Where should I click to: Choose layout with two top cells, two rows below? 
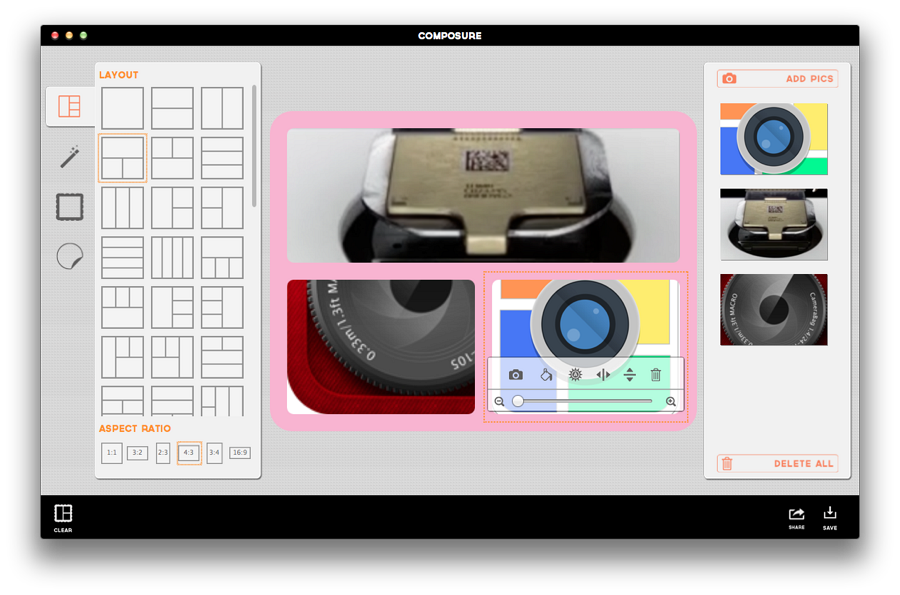pos(222,357)
